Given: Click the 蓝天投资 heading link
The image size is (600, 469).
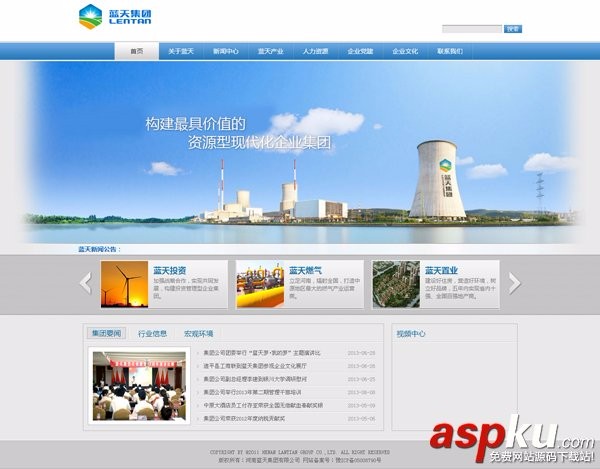Looking at the screenshot, I should (x=170, y=271).
